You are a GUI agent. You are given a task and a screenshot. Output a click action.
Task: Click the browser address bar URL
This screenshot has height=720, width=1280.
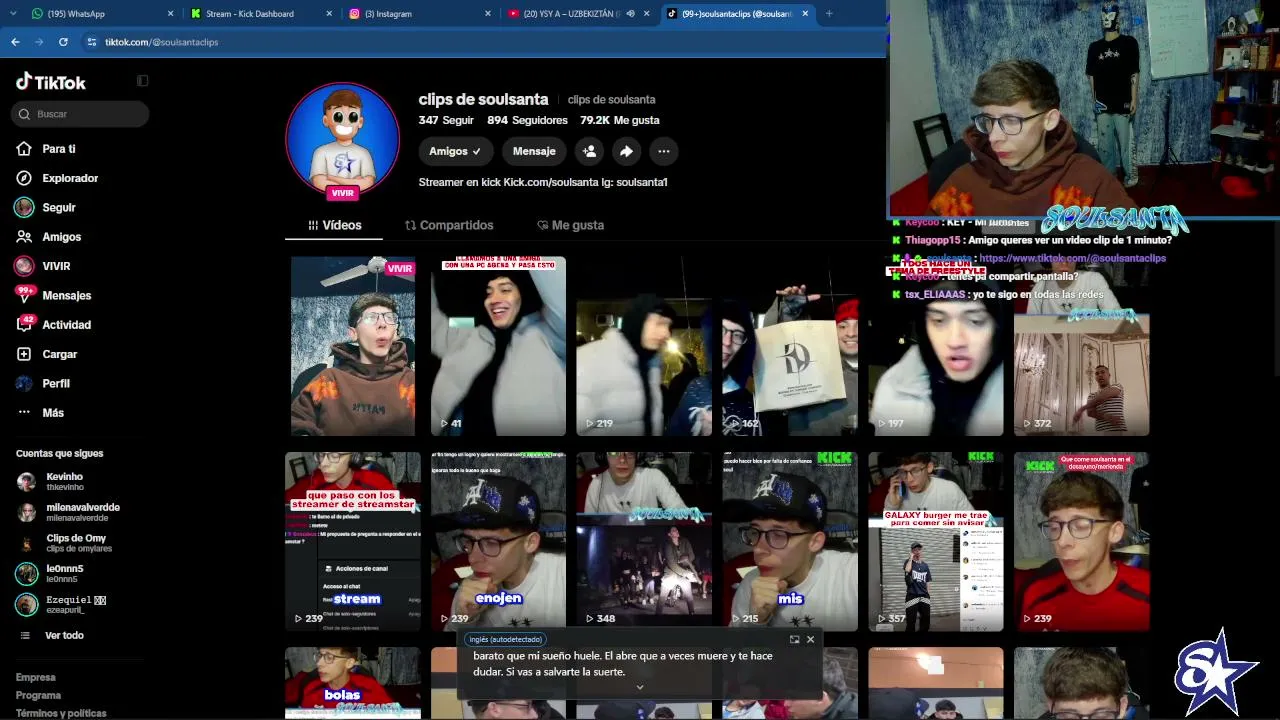(161, 42)
